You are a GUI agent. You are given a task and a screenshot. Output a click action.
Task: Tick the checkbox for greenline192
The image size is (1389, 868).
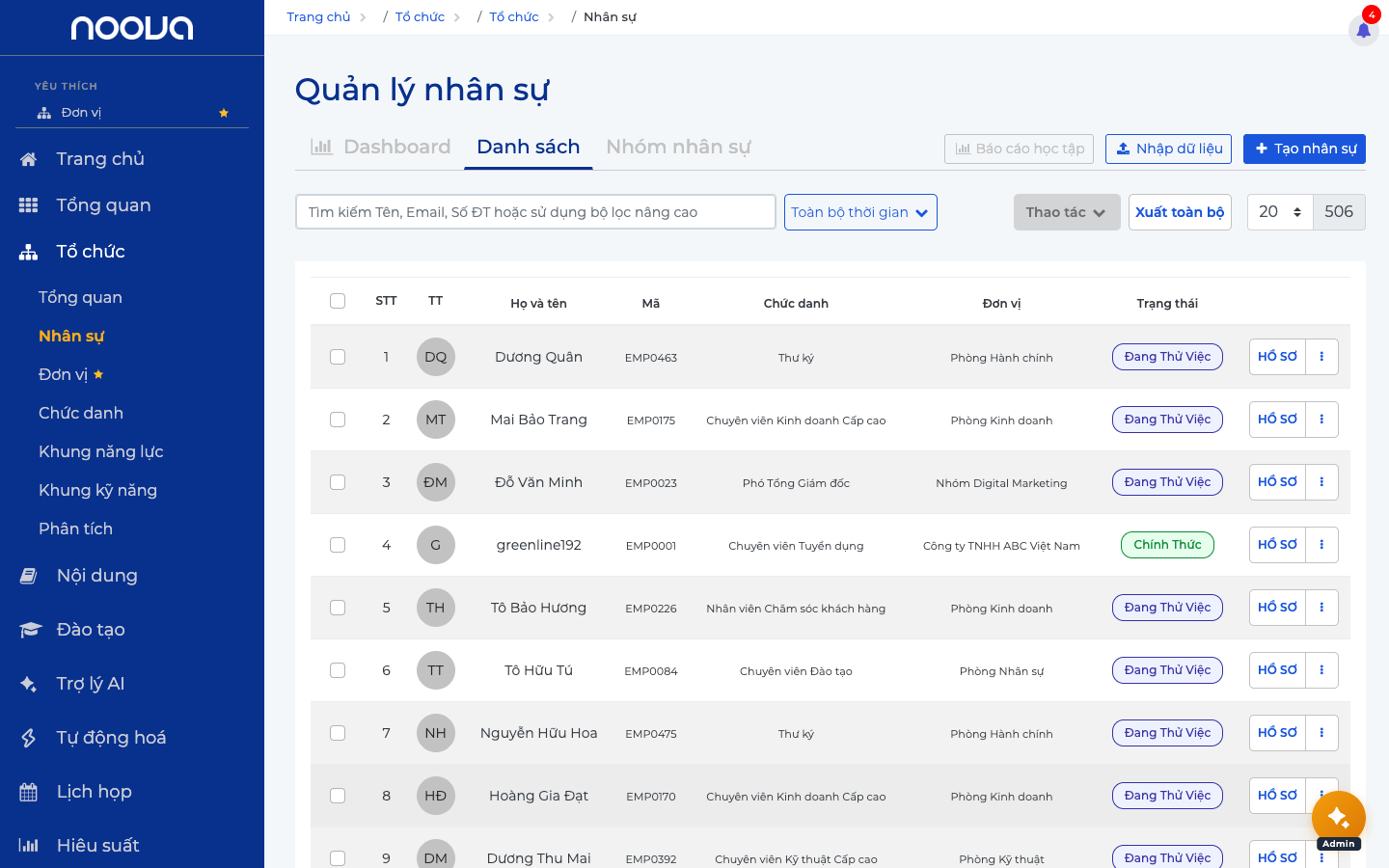pos(338,545)
